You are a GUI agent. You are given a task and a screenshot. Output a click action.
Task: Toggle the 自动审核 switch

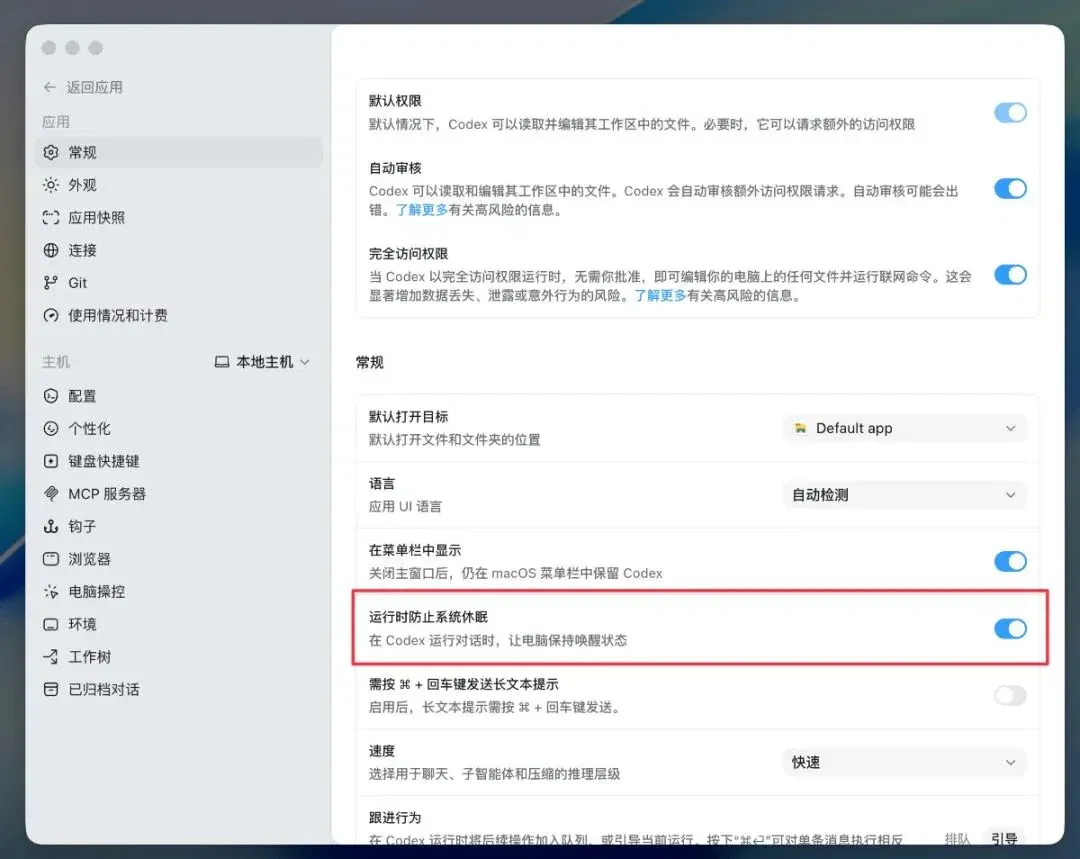pyautogui.click(x=1010, y=188)
